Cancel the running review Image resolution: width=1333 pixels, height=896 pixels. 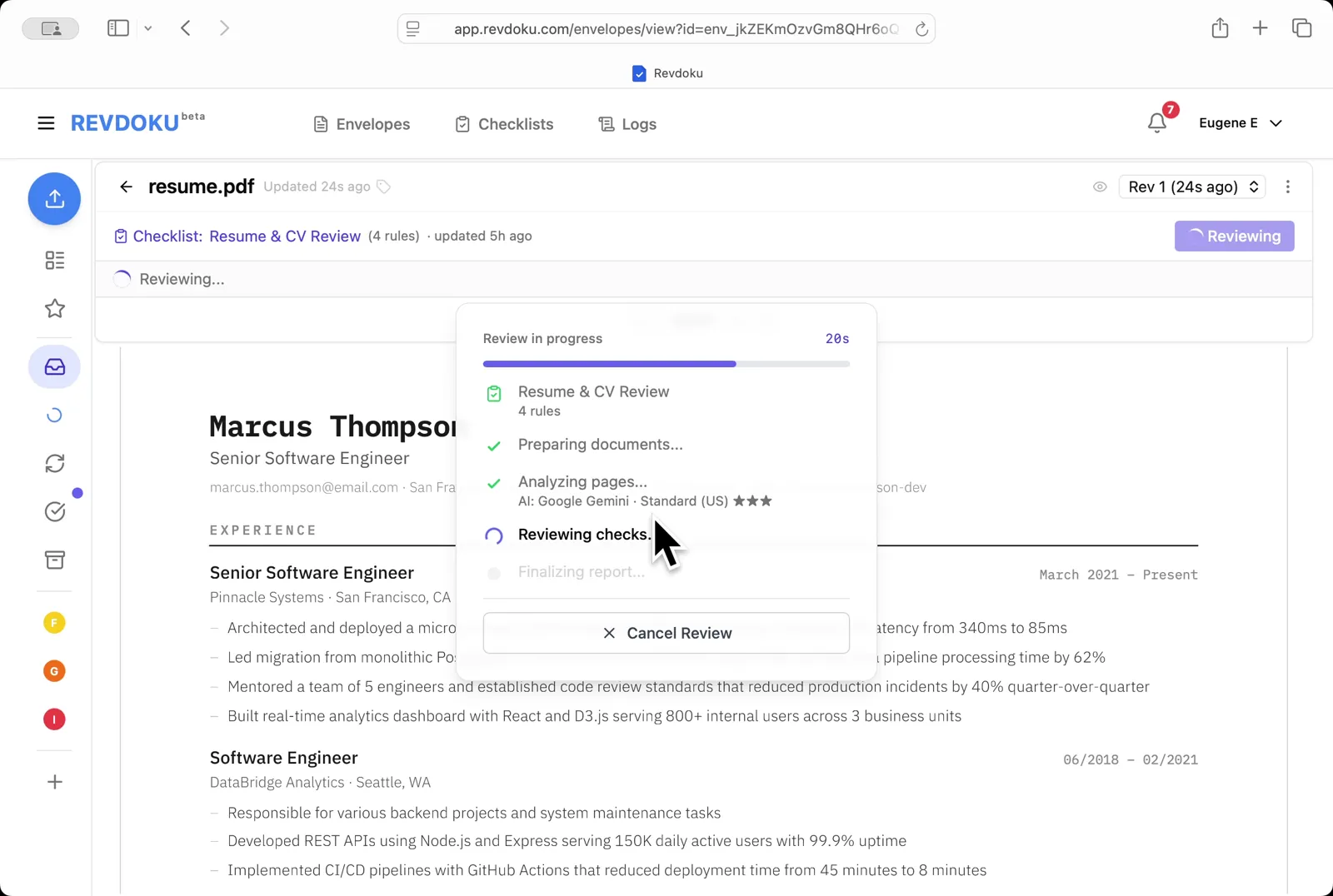pos(666,633)
